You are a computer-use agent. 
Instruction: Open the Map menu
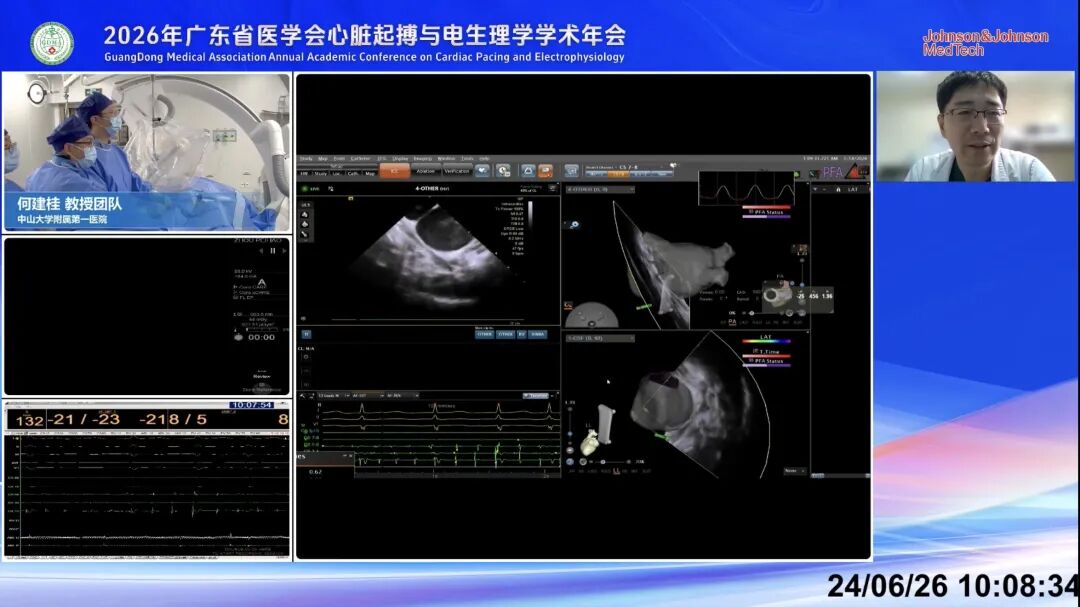click(322, 158)
